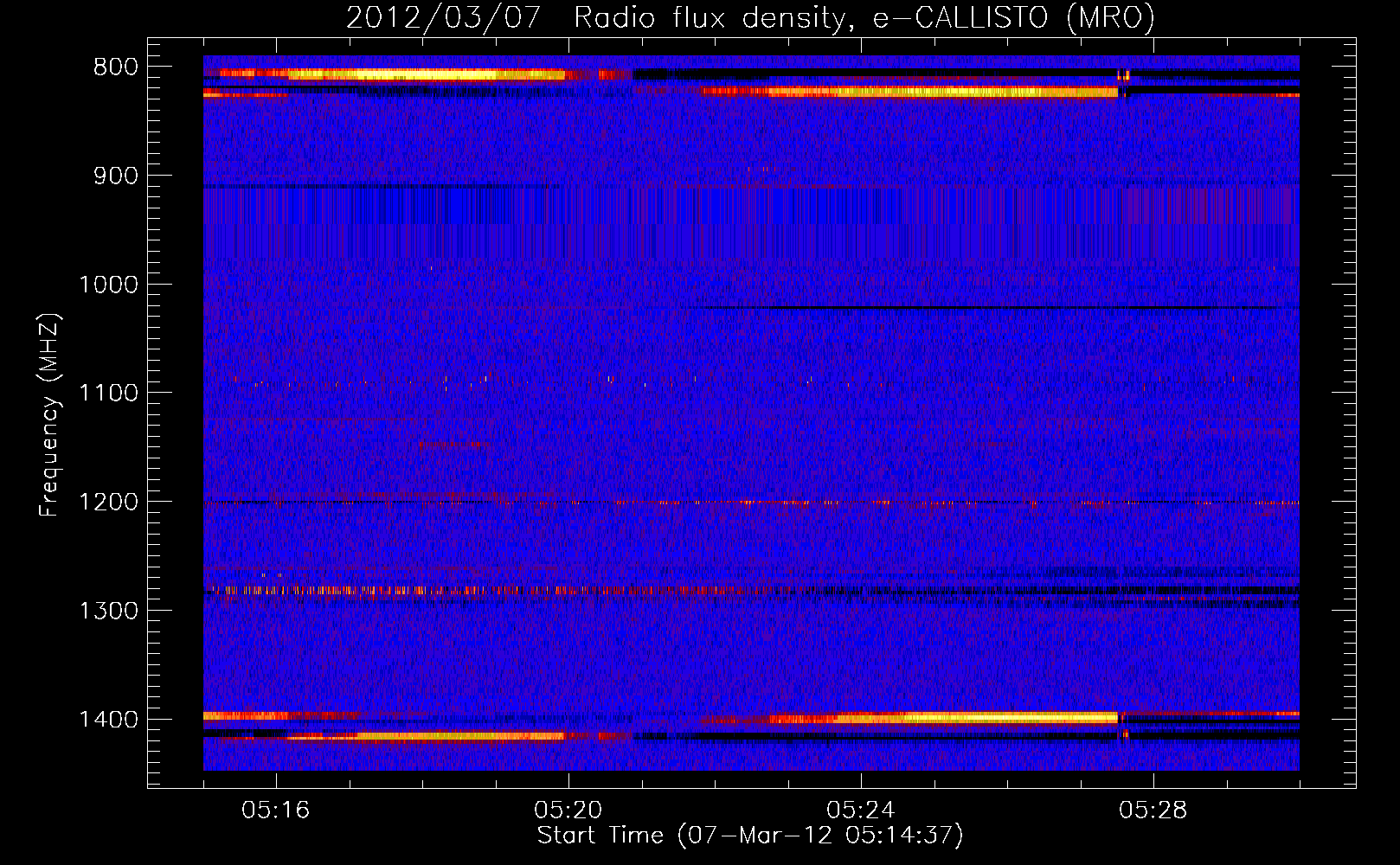Click the 05:24 time tick label
This screenshot has width=1400, height=865.
tap(861, 811)
